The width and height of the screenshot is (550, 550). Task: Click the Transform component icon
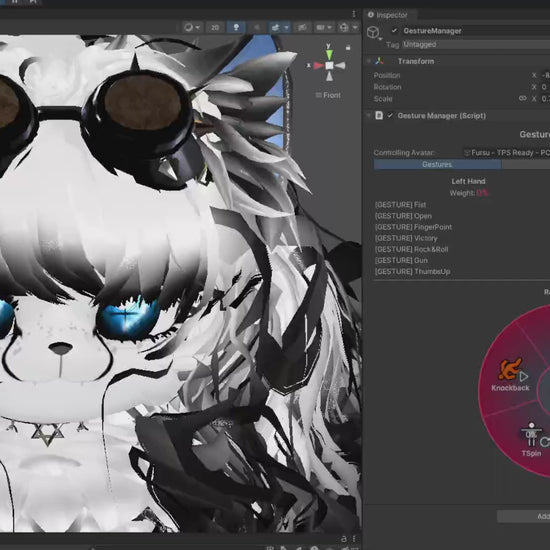click(x=379, y=61)
